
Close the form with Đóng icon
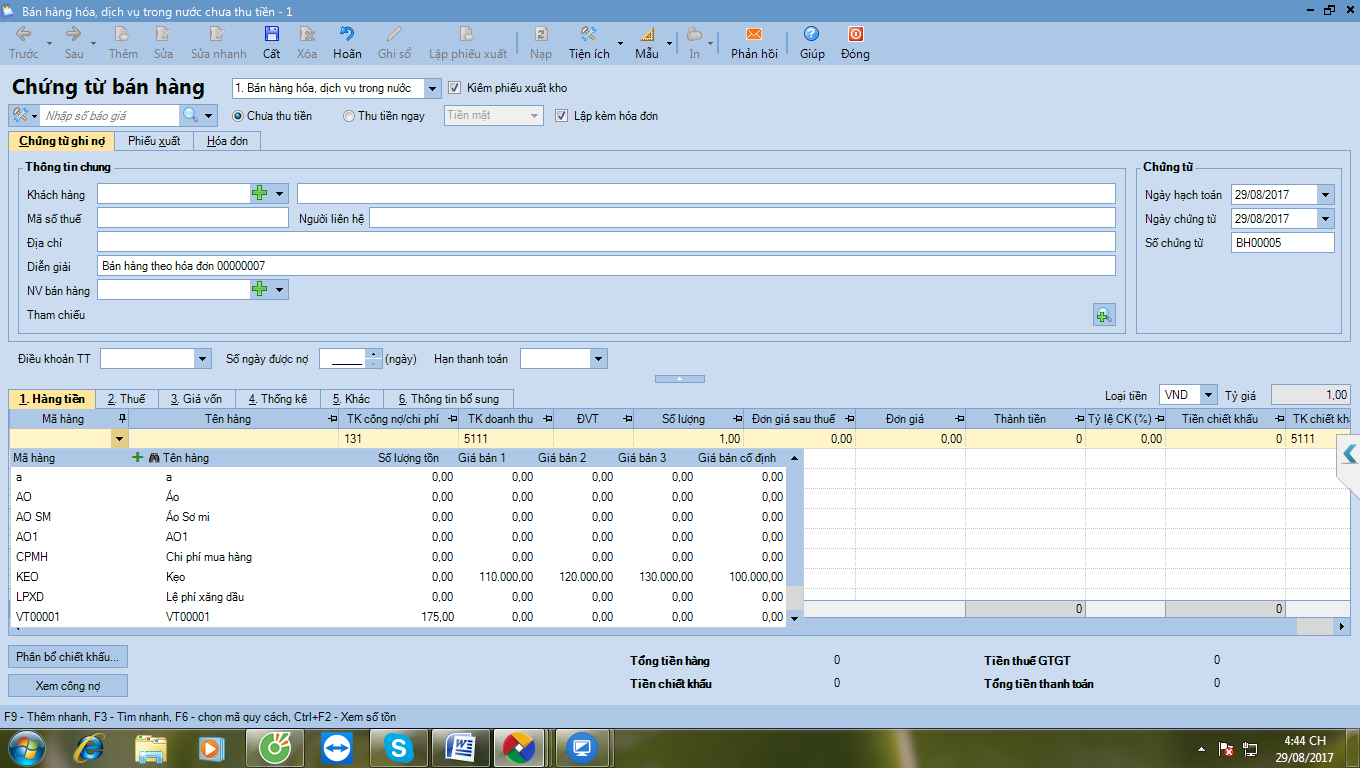tap(855, 34)
